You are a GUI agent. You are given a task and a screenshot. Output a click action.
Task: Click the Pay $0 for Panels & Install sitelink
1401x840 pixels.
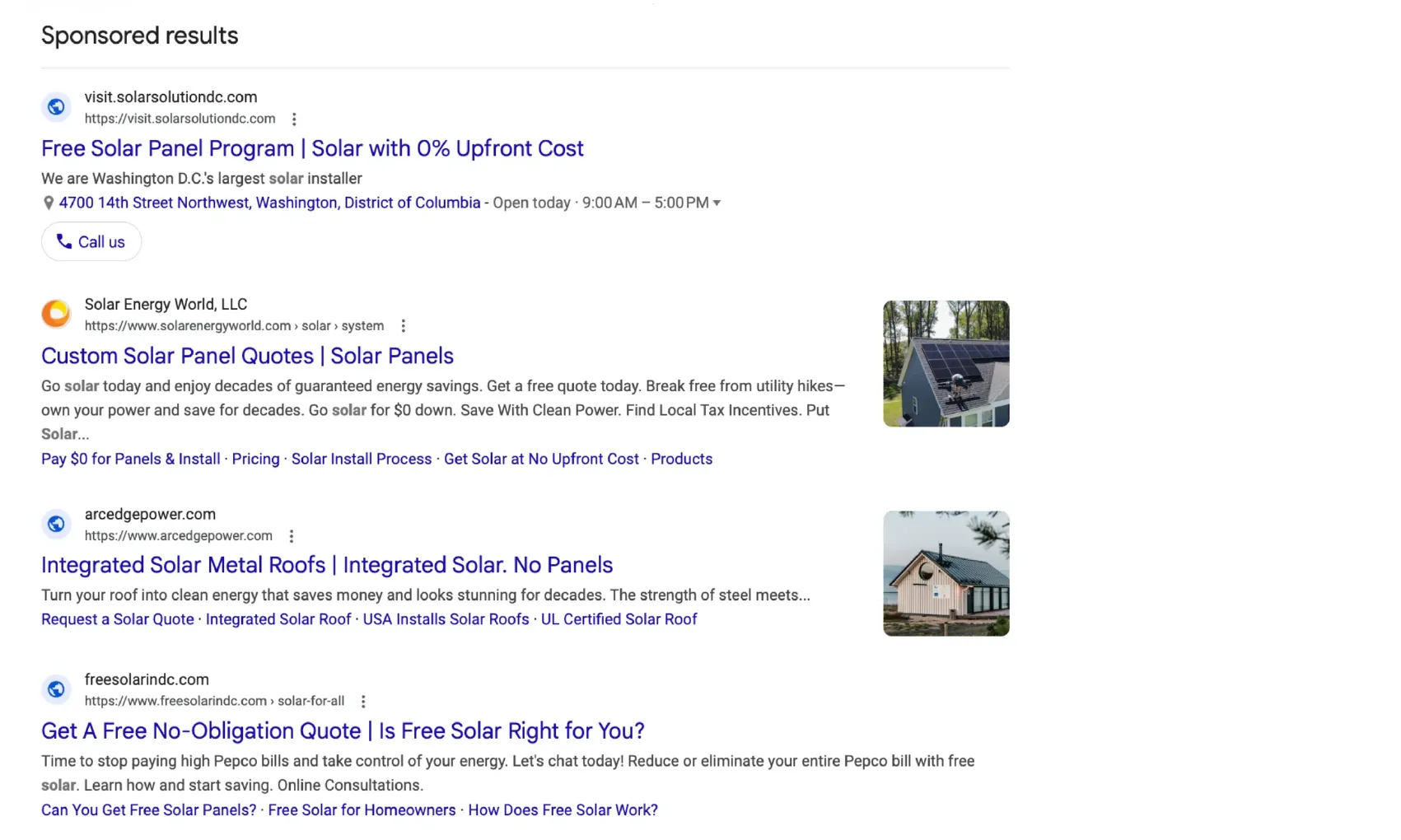130,459
